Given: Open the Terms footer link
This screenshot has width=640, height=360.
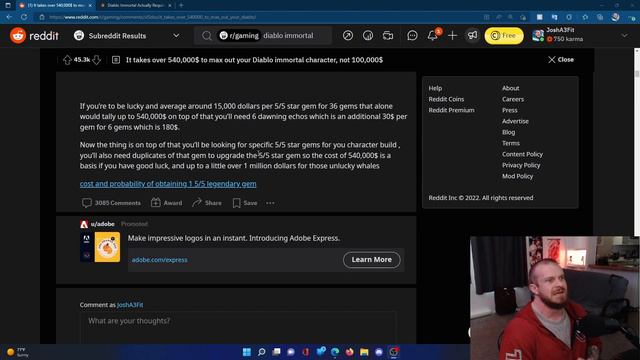Looking at the screenshot, I should (511, 143).
